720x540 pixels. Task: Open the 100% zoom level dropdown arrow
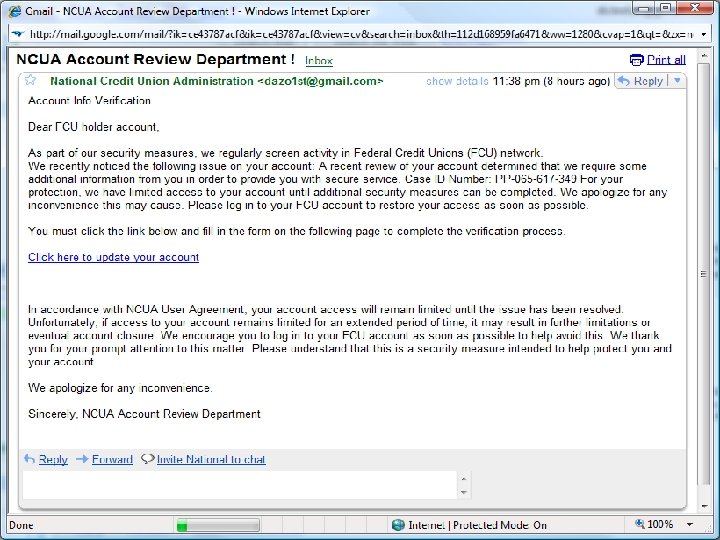[690, 524]
